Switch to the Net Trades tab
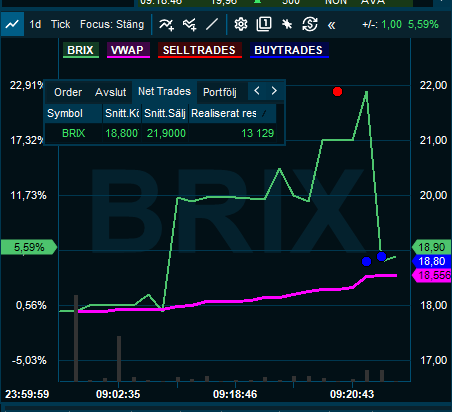 (164, 91)
